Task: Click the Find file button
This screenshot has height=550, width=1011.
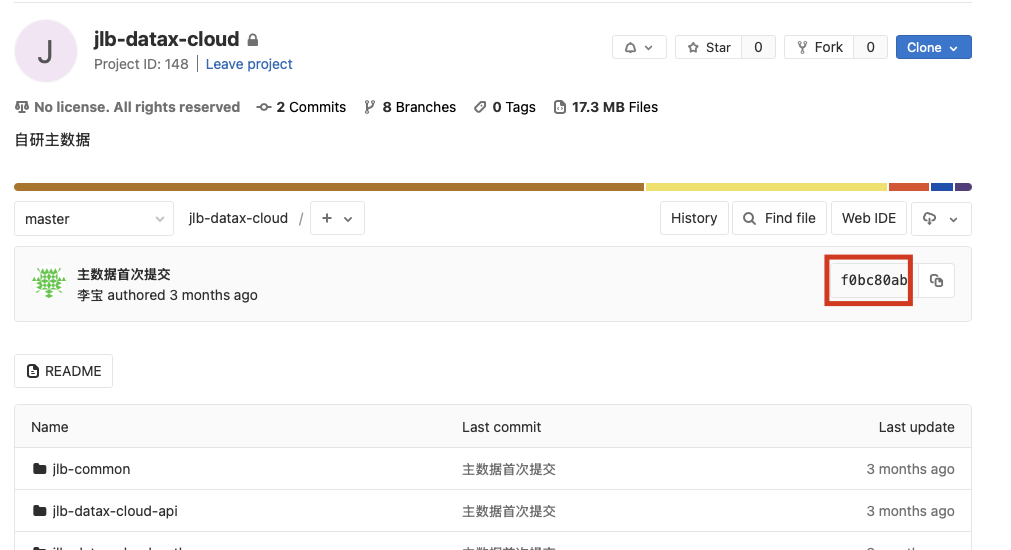Action: coord(779,219)
